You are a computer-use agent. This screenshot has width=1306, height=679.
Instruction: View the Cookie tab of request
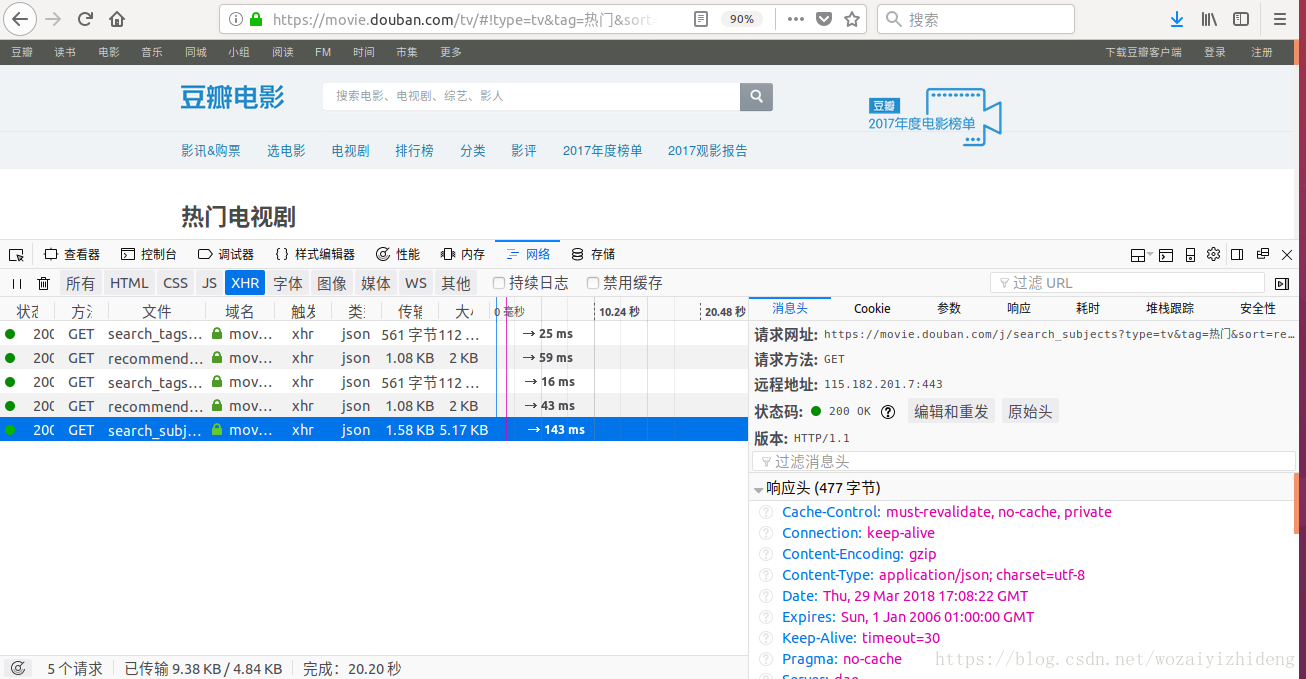click(x=872, y=308)
